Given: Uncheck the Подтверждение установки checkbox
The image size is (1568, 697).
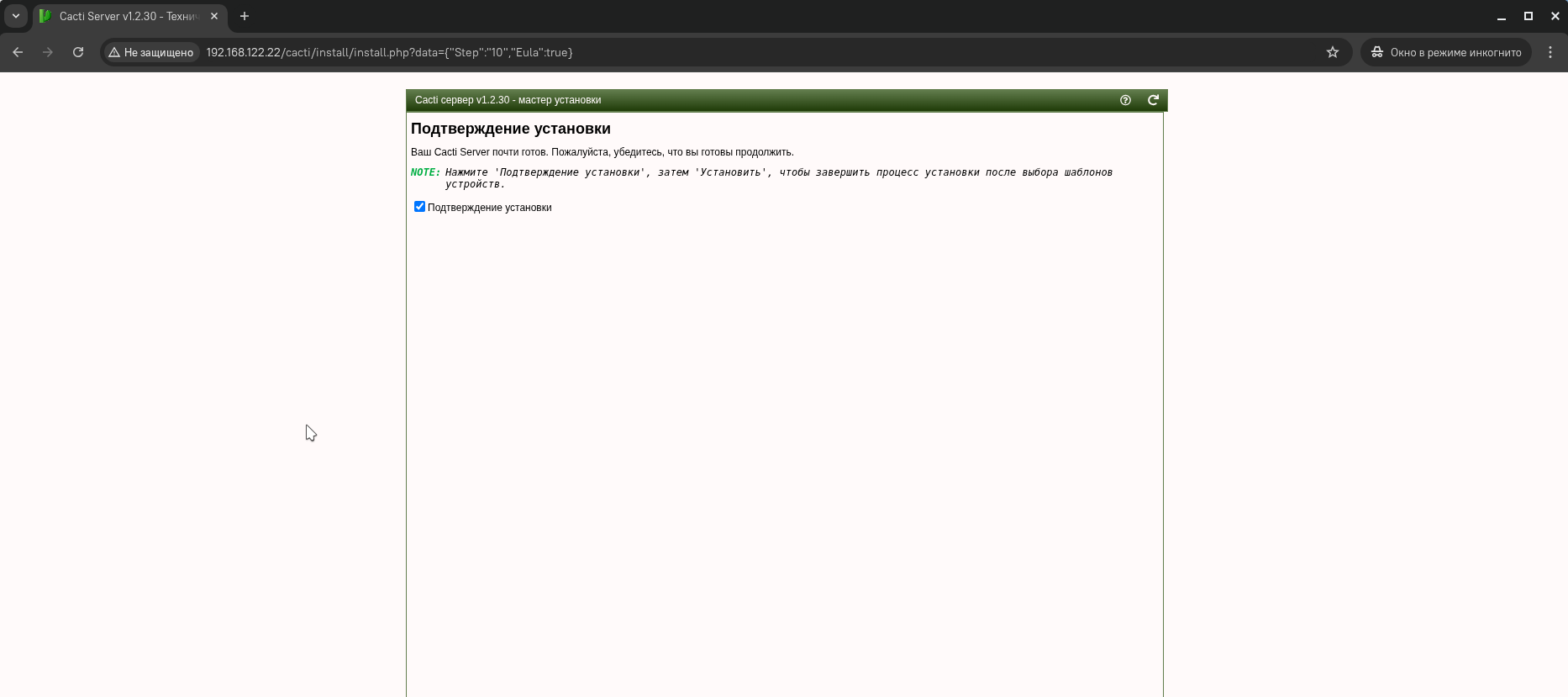Looking at the screenshot, I should [419, 207].
